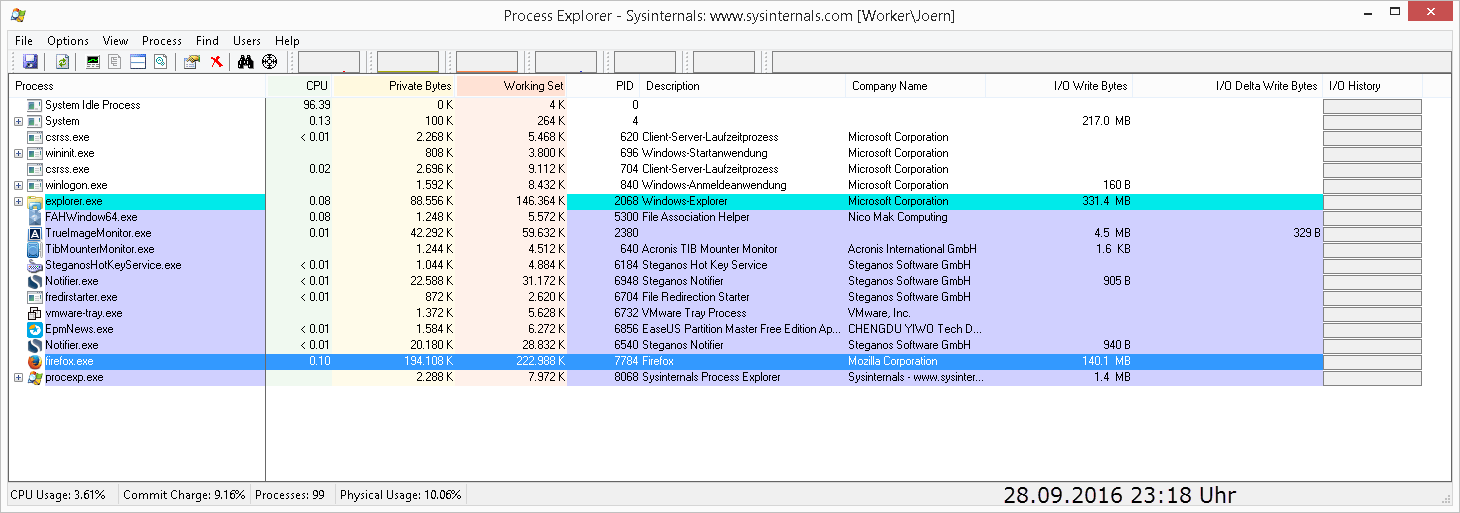Image resolution: width=1460 pixels, height=513 pixels.
Task: Sort by the Private Bytes column header
Action: coord(420,86)
